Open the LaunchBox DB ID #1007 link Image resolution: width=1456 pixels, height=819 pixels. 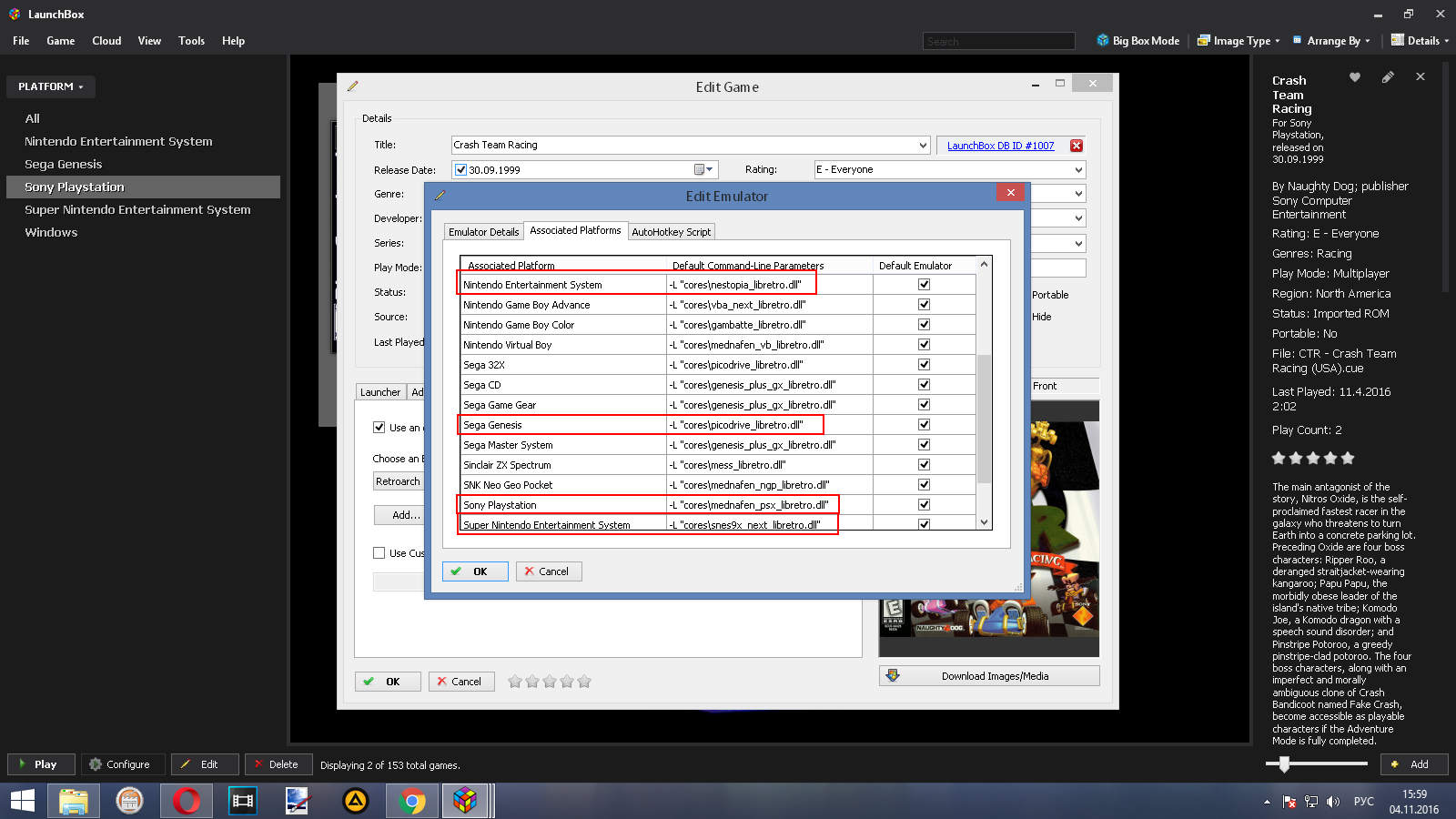pyautogui.click(x=1000, y=146)
